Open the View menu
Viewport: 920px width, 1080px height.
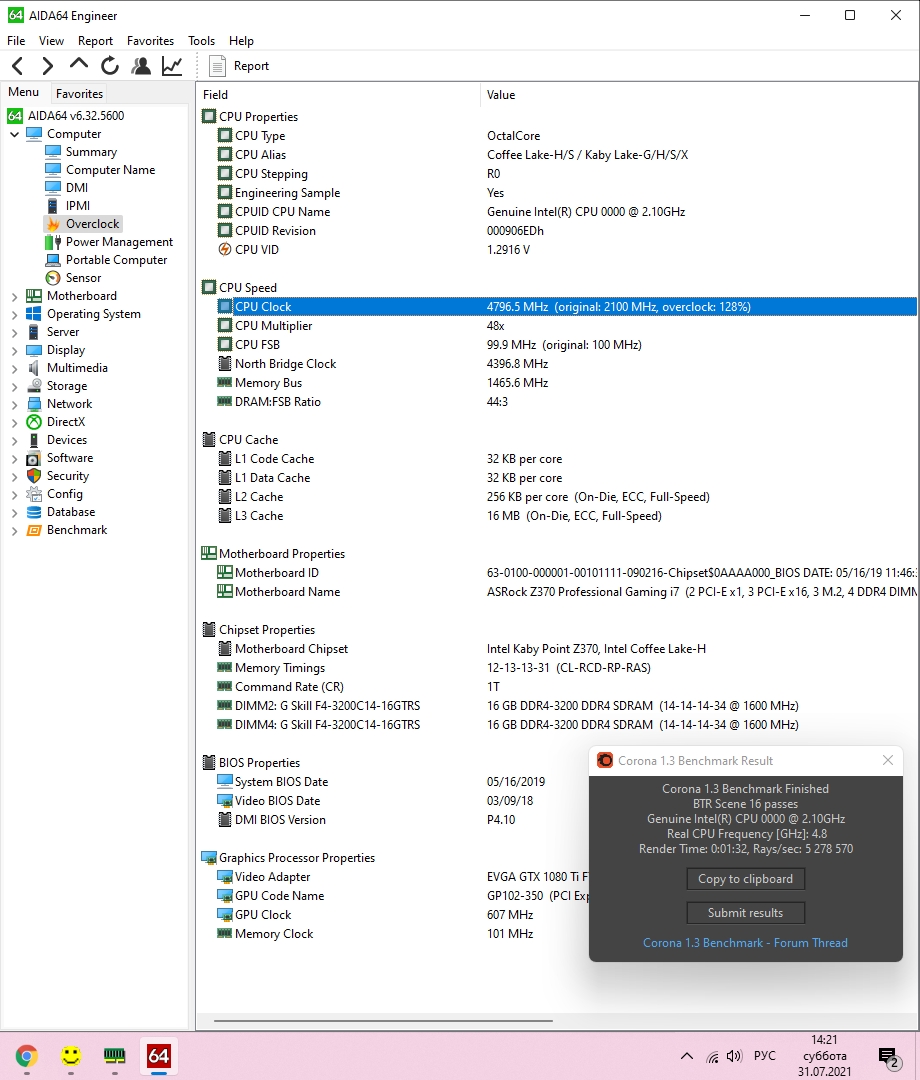coord(51,41)
